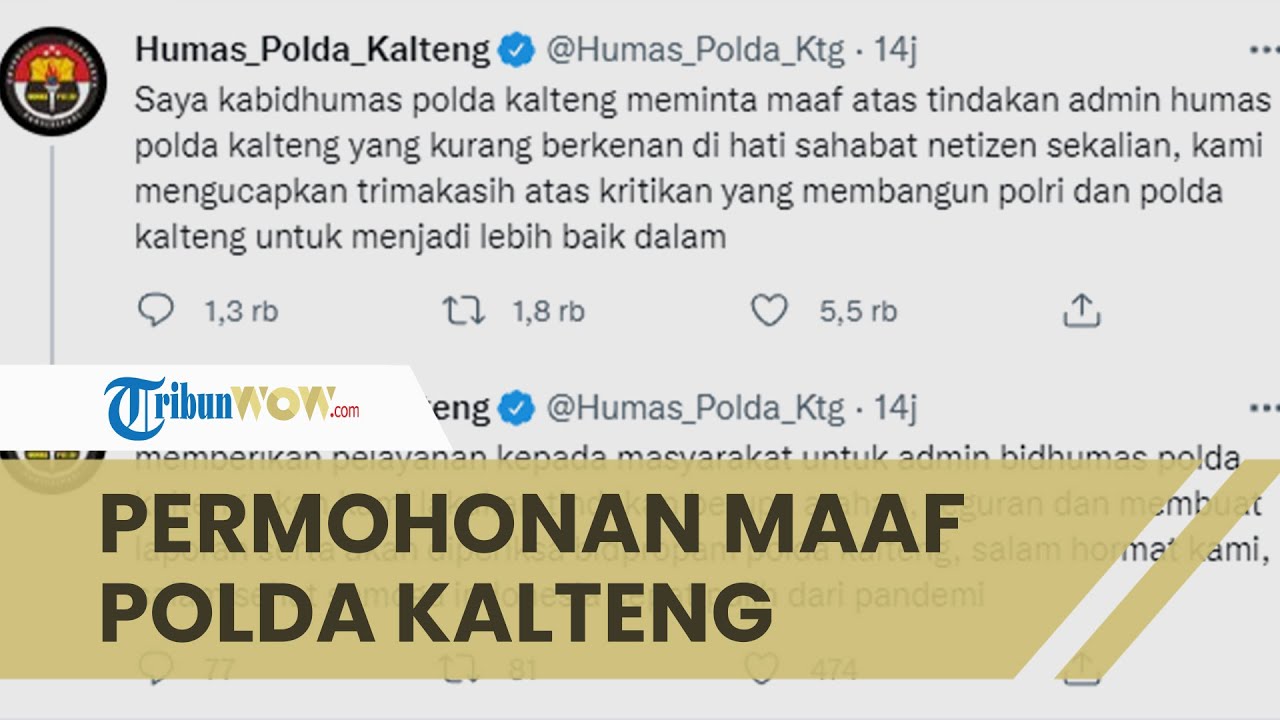Click the 5,5 rb like count
This screenshot has width=1280, height=720.
tap(858, 312)
